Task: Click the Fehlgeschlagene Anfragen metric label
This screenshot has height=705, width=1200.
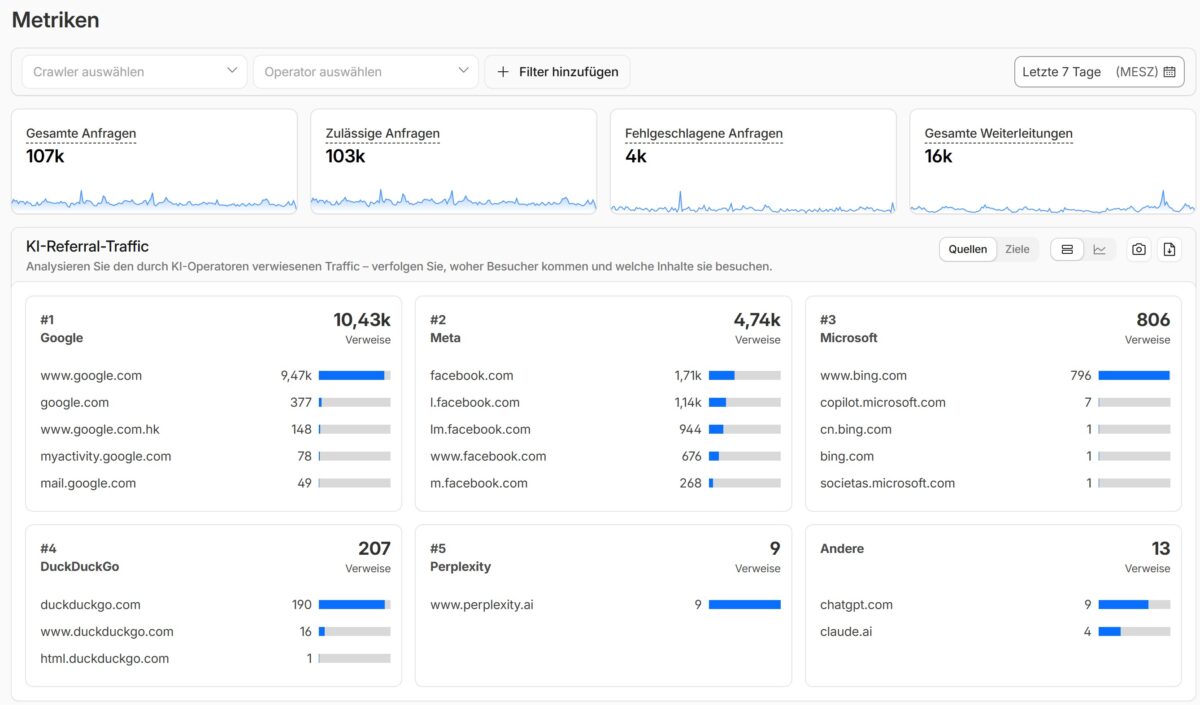Action: pyautogui.click(x=704, y=133)
